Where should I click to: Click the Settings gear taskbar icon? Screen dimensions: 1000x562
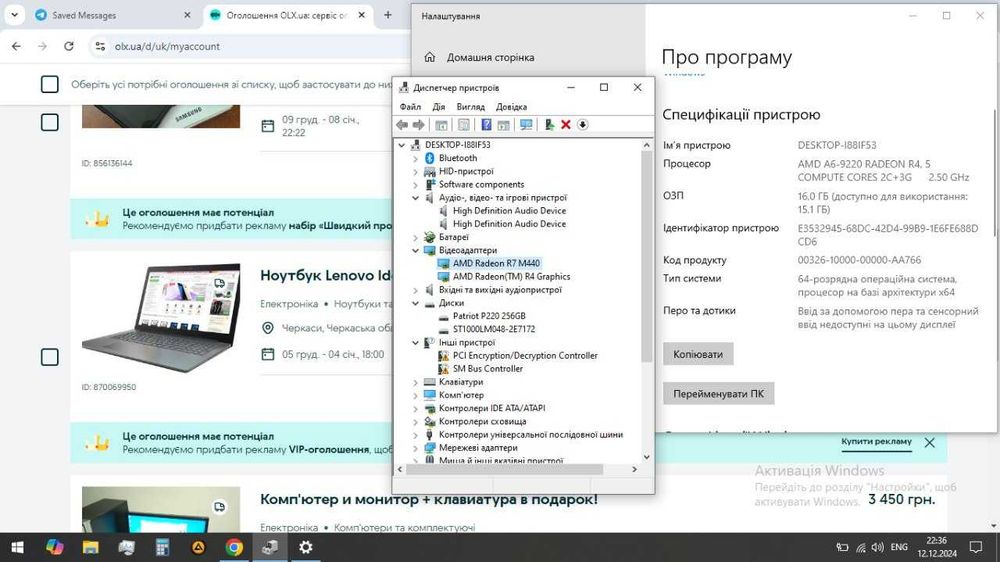click(x=306, y=547)
